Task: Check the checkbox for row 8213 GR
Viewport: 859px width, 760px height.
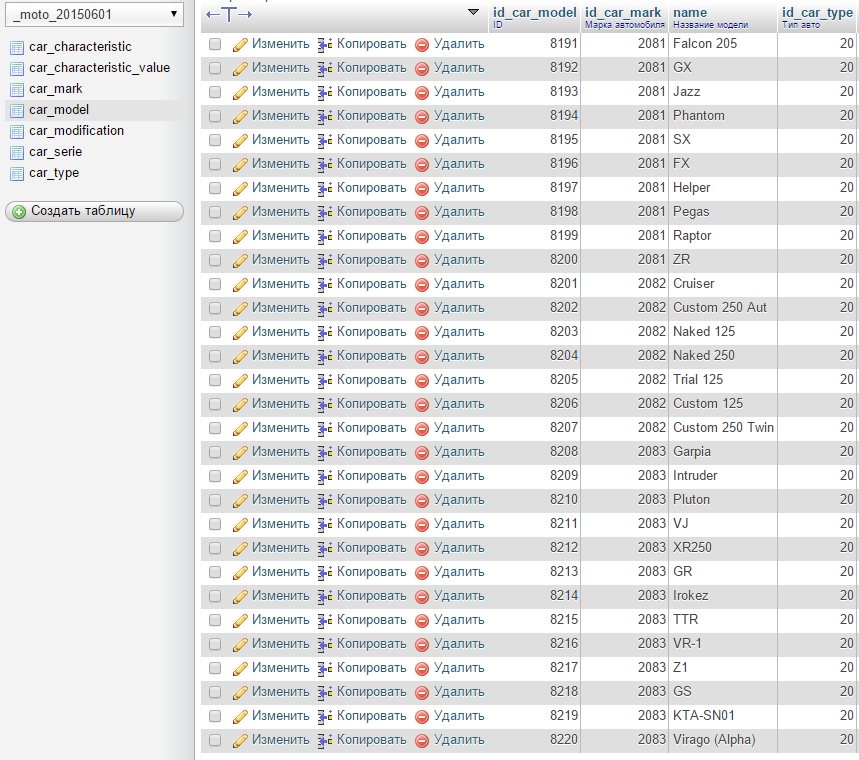Action: [215, 572]
